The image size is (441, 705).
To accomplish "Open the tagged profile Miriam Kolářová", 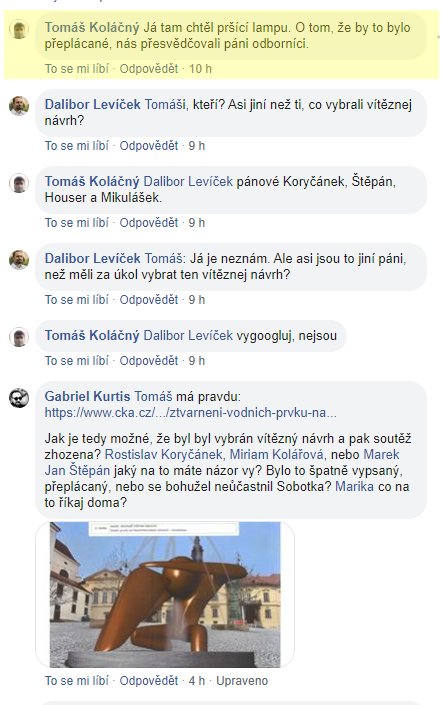I will pos(276,454).
